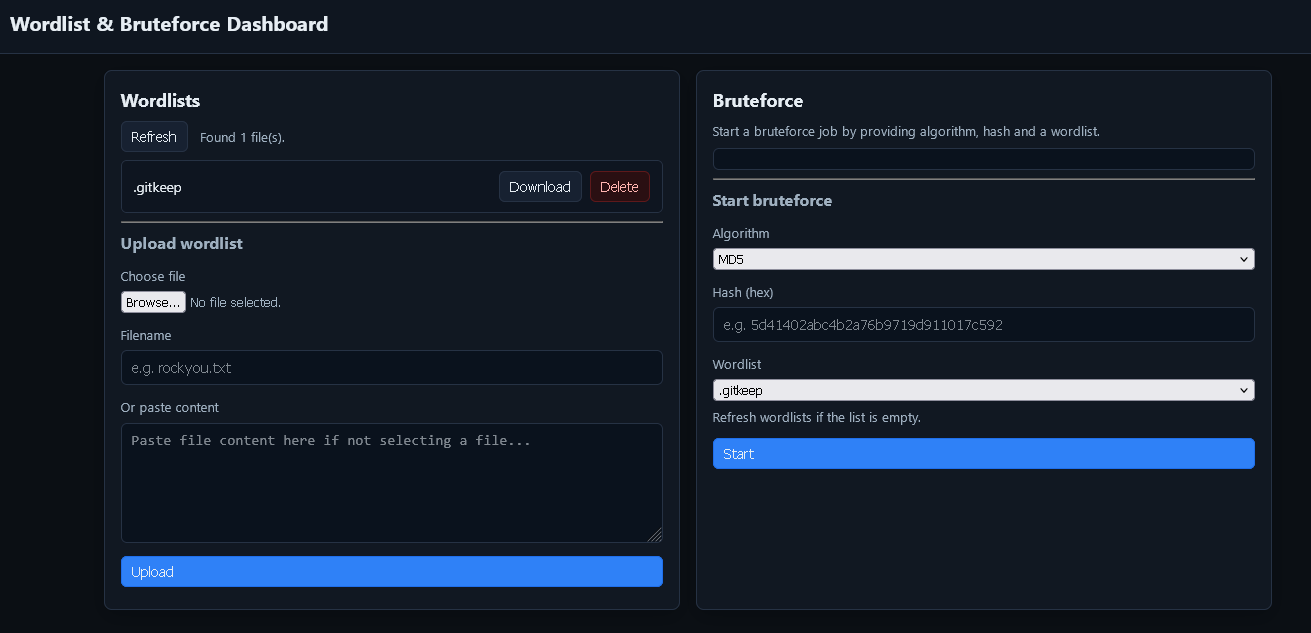
Task: Click the "Hash (hex)" label
Action: (743, 292)
